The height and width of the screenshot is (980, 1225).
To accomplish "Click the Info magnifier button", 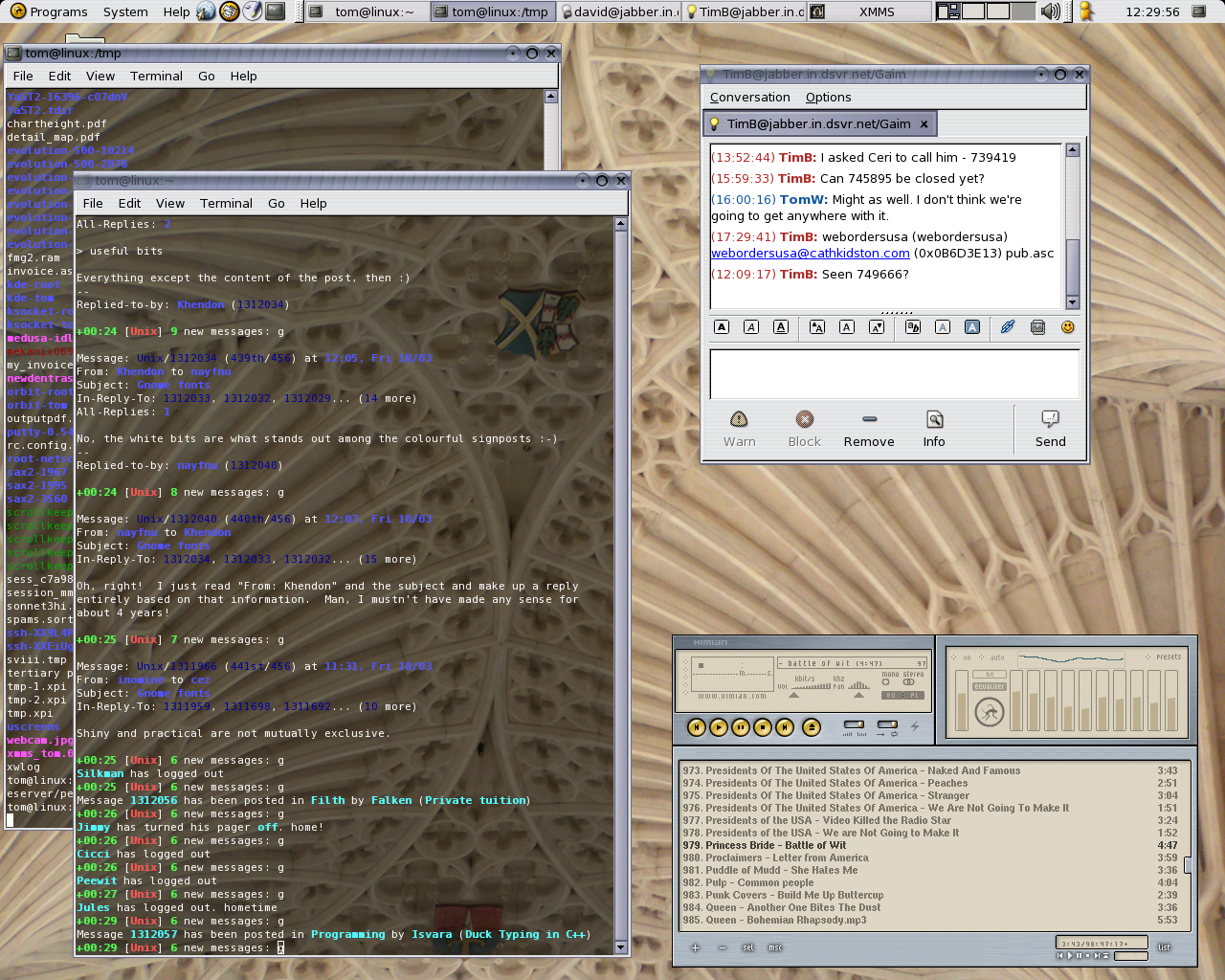I will (934, 428).
